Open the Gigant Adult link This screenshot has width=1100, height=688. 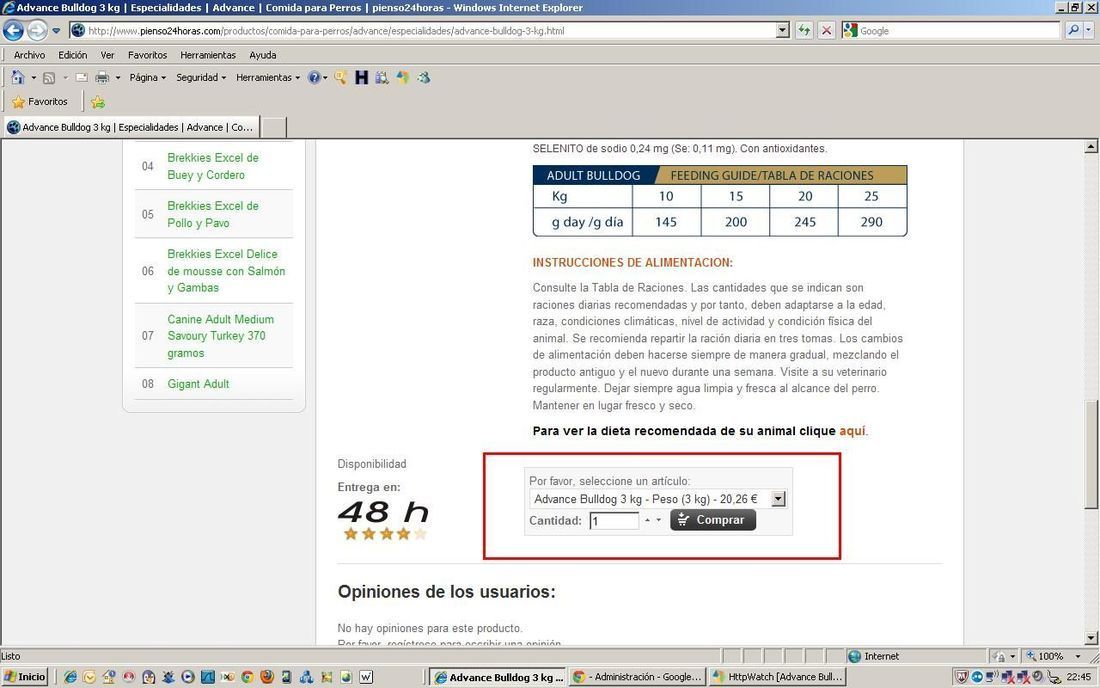[x=198, y=384]
